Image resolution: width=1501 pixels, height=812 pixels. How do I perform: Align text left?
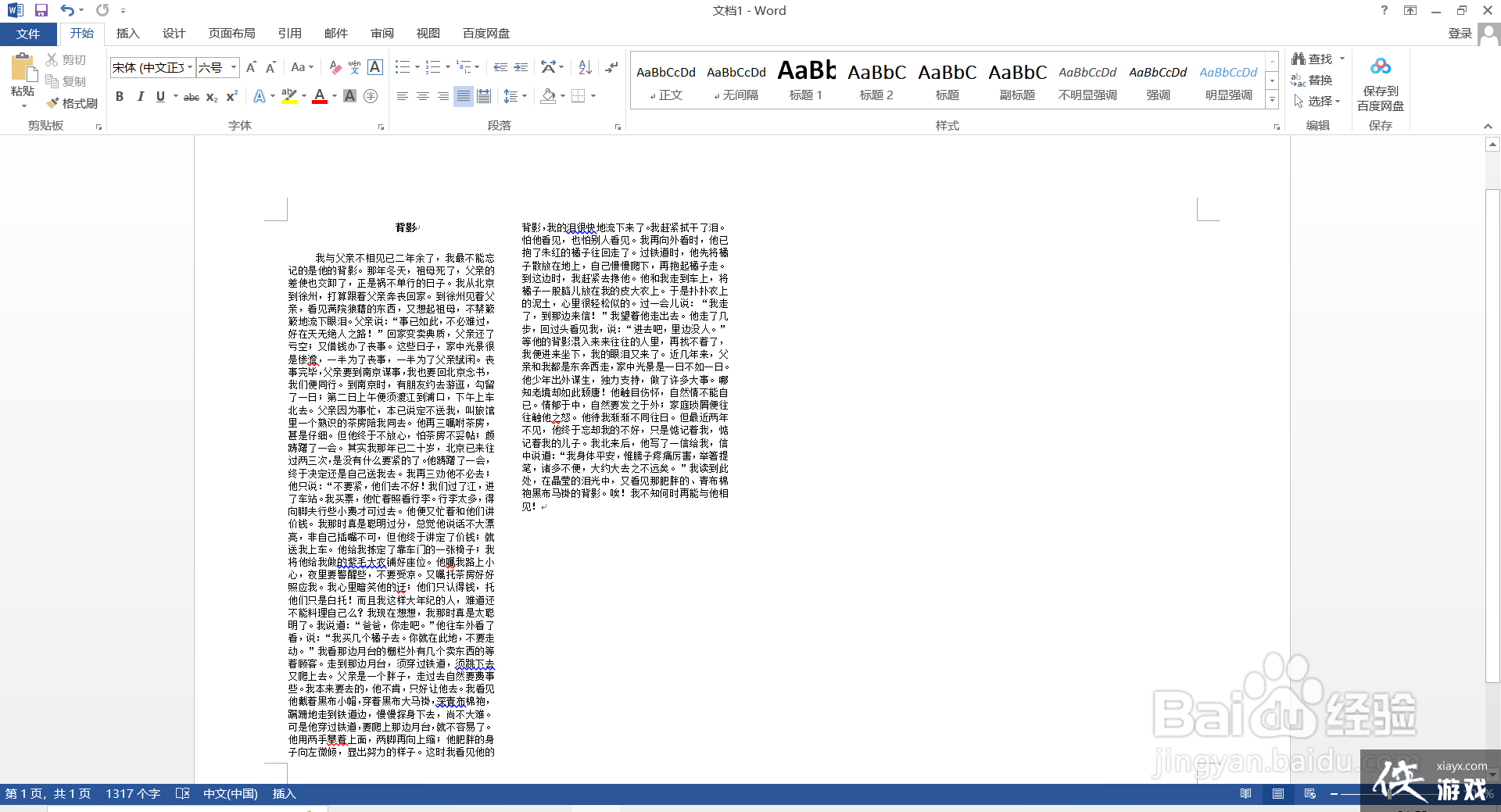[x=403, y=96]
